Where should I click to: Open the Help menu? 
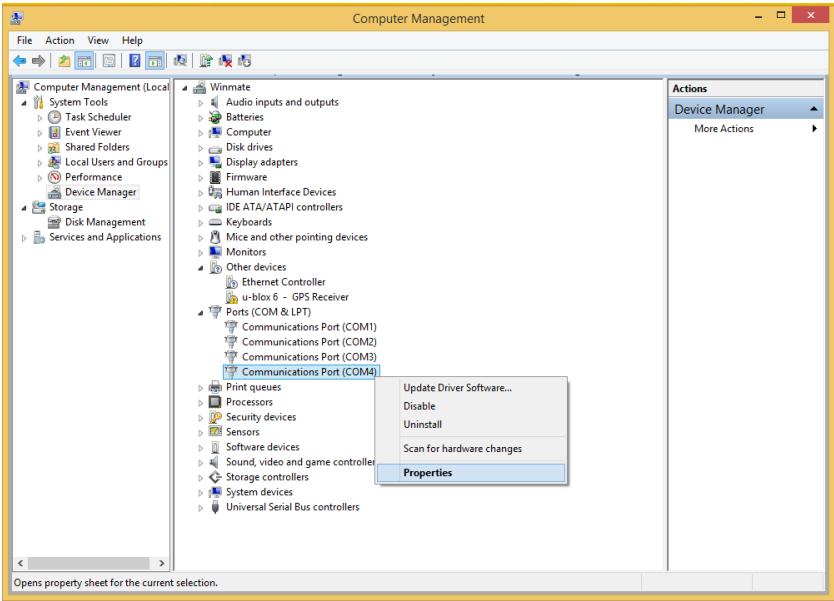pos(132,40)
